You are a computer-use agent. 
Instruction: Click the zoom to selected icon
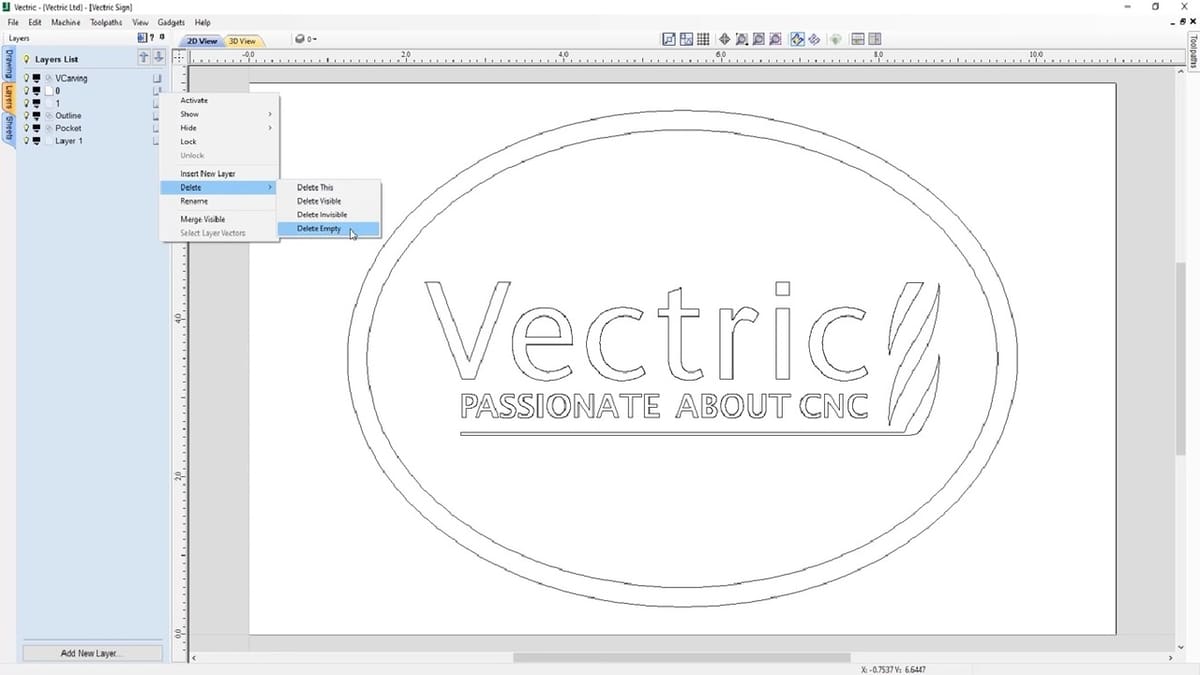pyautogui.click(x=775, y=39)
